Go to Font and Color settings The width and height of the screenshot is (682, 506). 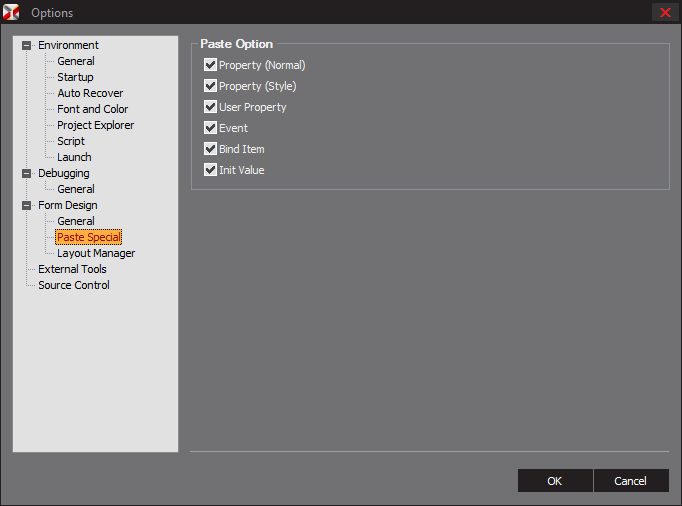coord(93,109)
